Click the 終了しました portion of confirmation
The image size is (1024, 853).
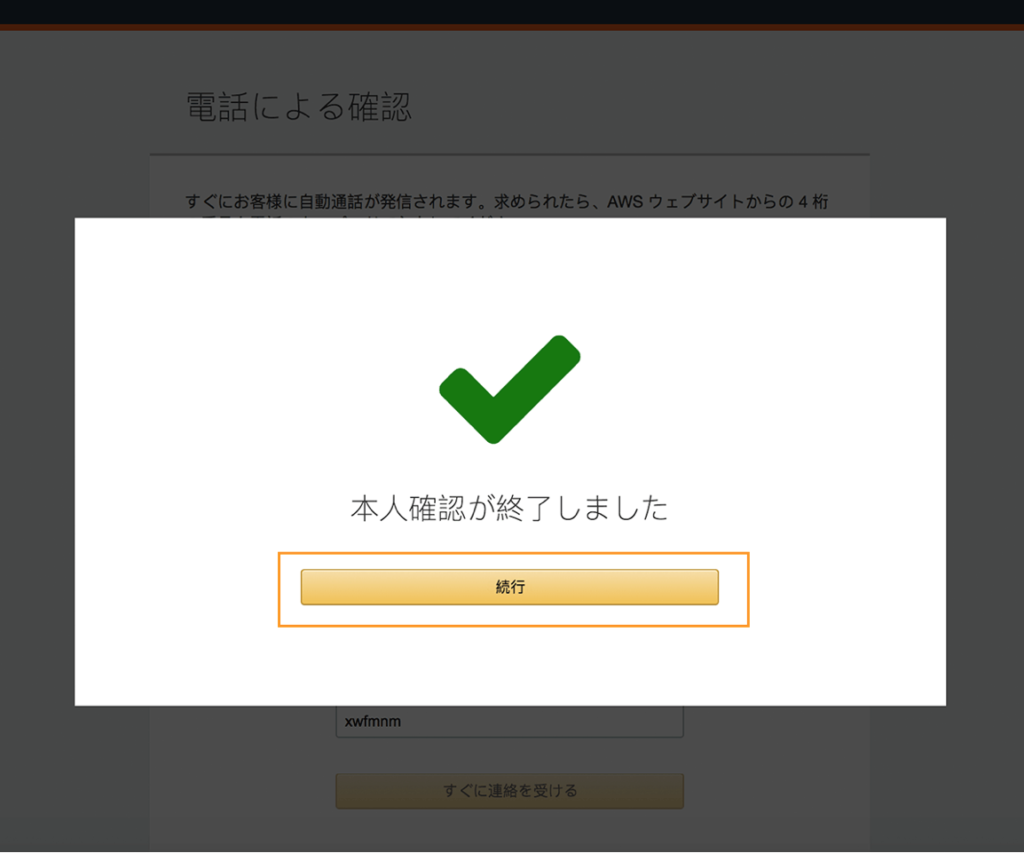tap(583, 508)
